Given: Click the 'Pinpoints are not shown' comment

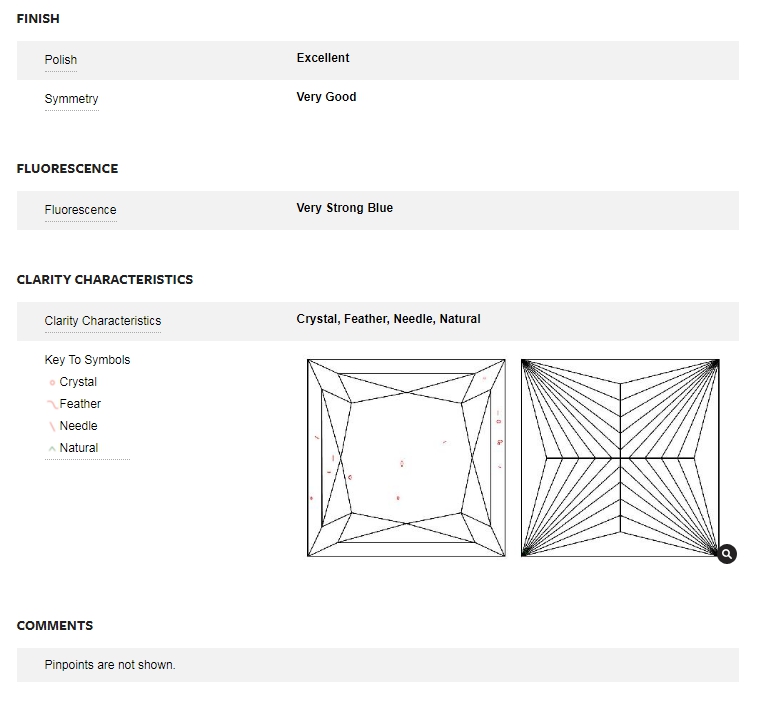Looking at the screenshot, I should [110, 665].
